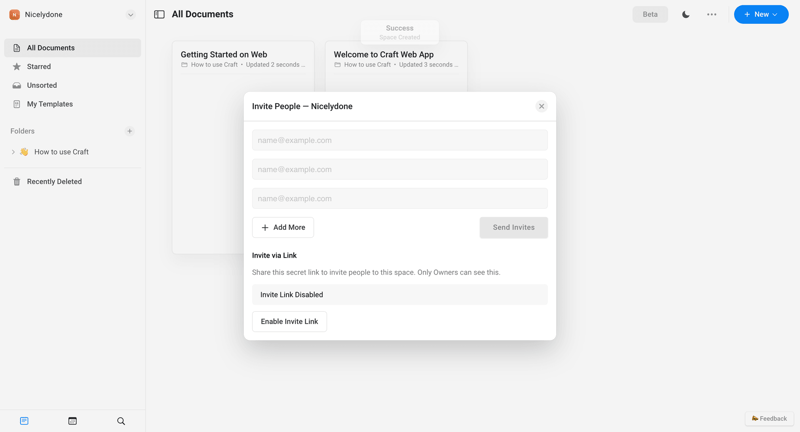
Task: Click the Feedback button
Action: coord(769,419)
